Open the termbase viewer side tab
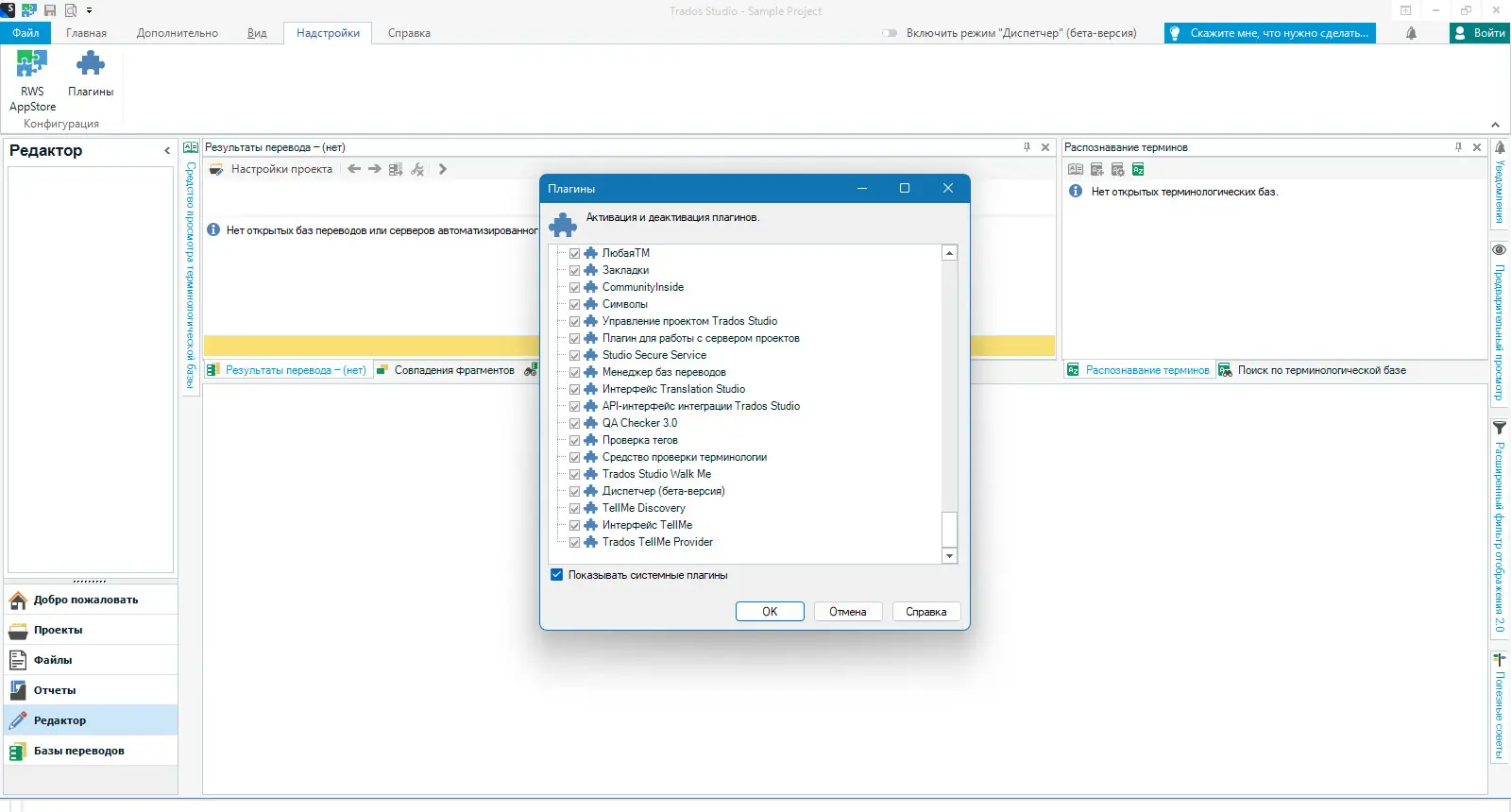Viewport: 1511px width, 812px height. tap(190, 266)
